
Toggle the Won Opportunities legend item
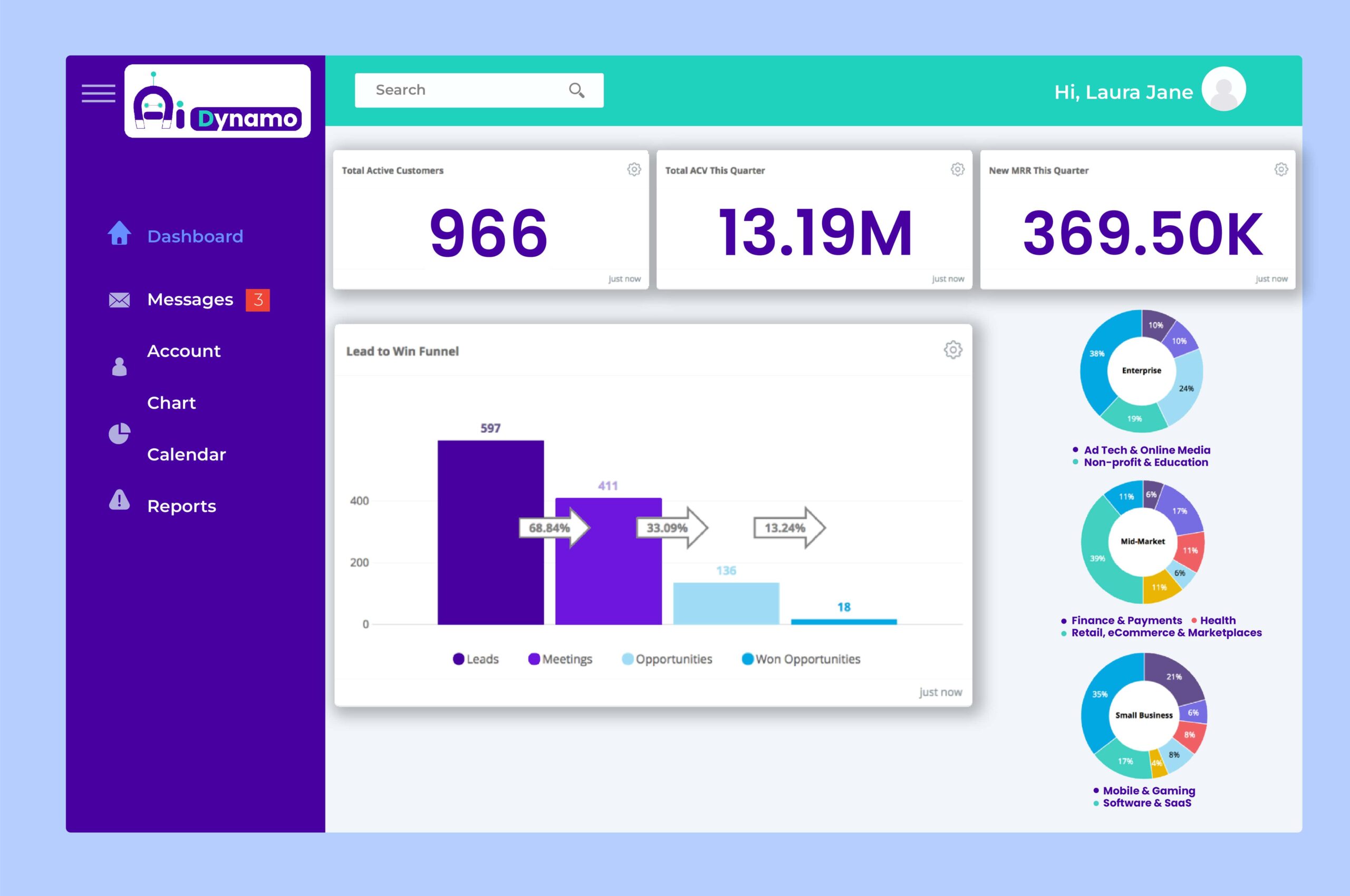coord(801,659)
